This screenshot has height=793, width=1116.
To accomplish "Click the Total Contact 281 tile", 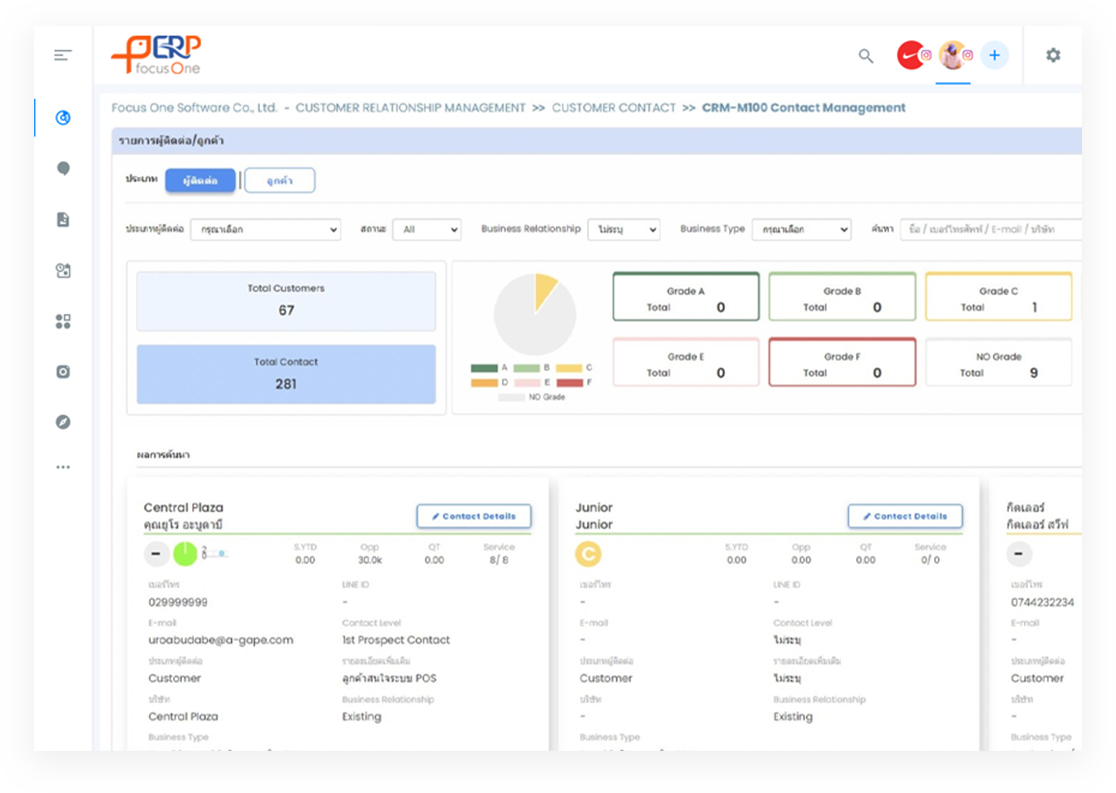I will point(286,374).
